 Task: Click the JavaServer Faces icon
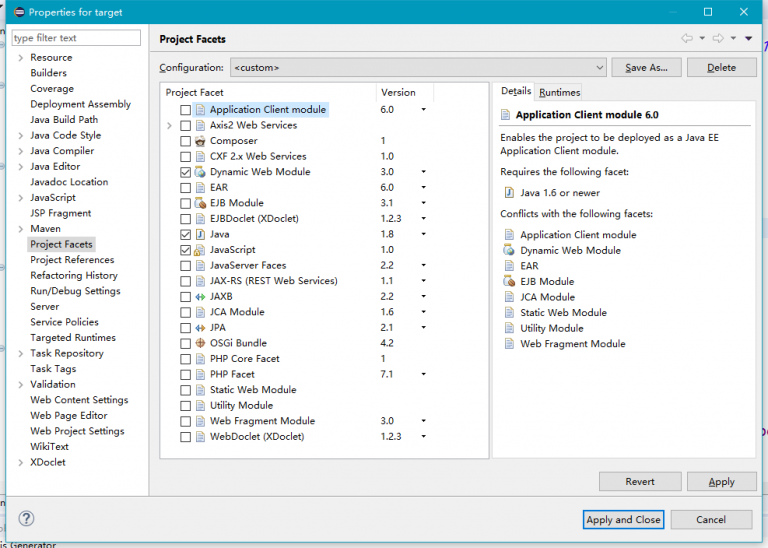tap(200, 265)
